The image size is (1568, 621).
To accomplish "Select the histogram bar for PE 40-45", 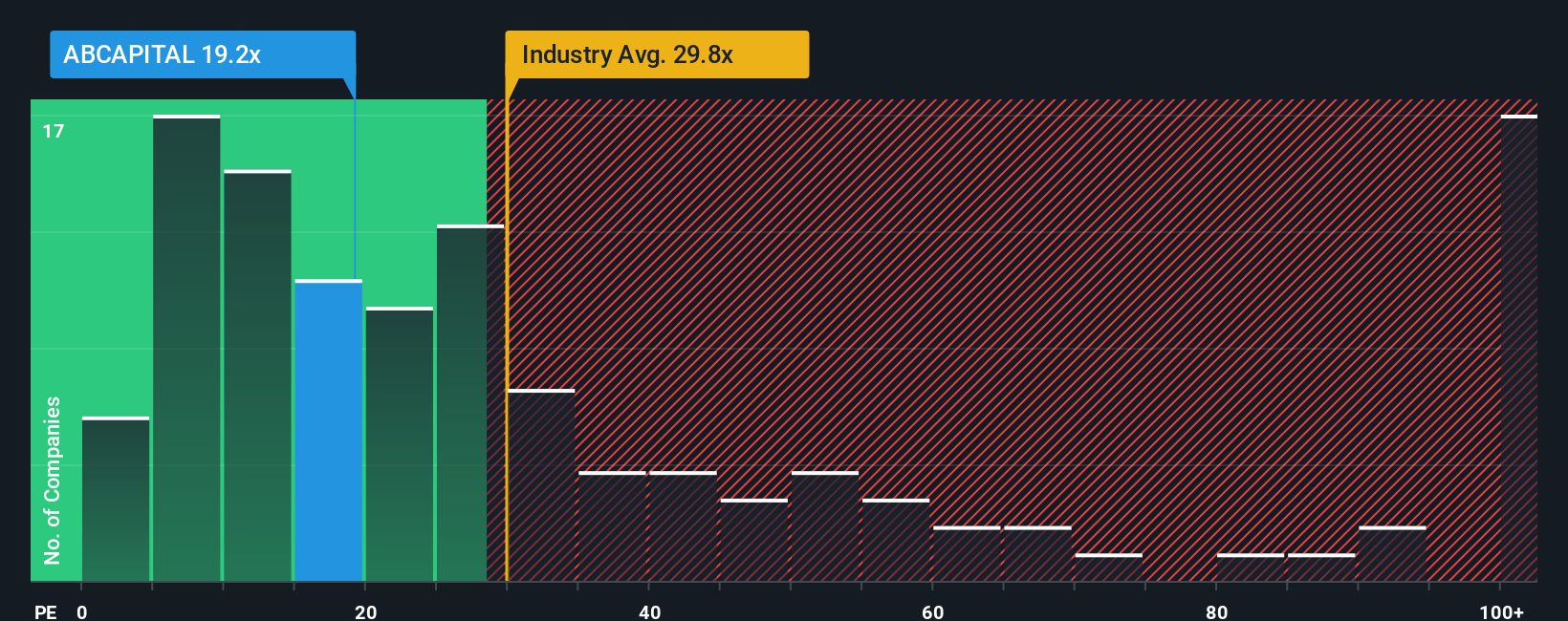I will (683, 526).
